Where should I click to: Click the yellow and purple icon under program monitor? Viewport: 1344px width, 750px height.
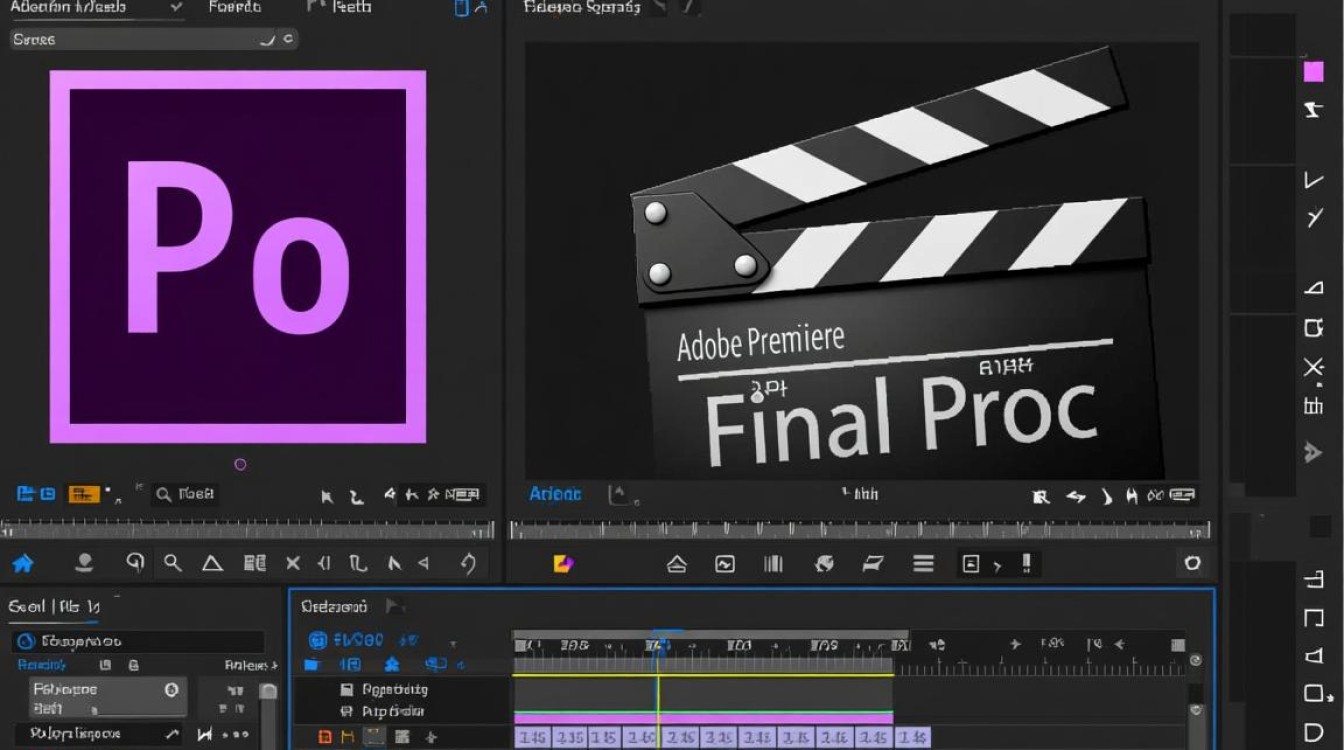(x=563, y=564)
